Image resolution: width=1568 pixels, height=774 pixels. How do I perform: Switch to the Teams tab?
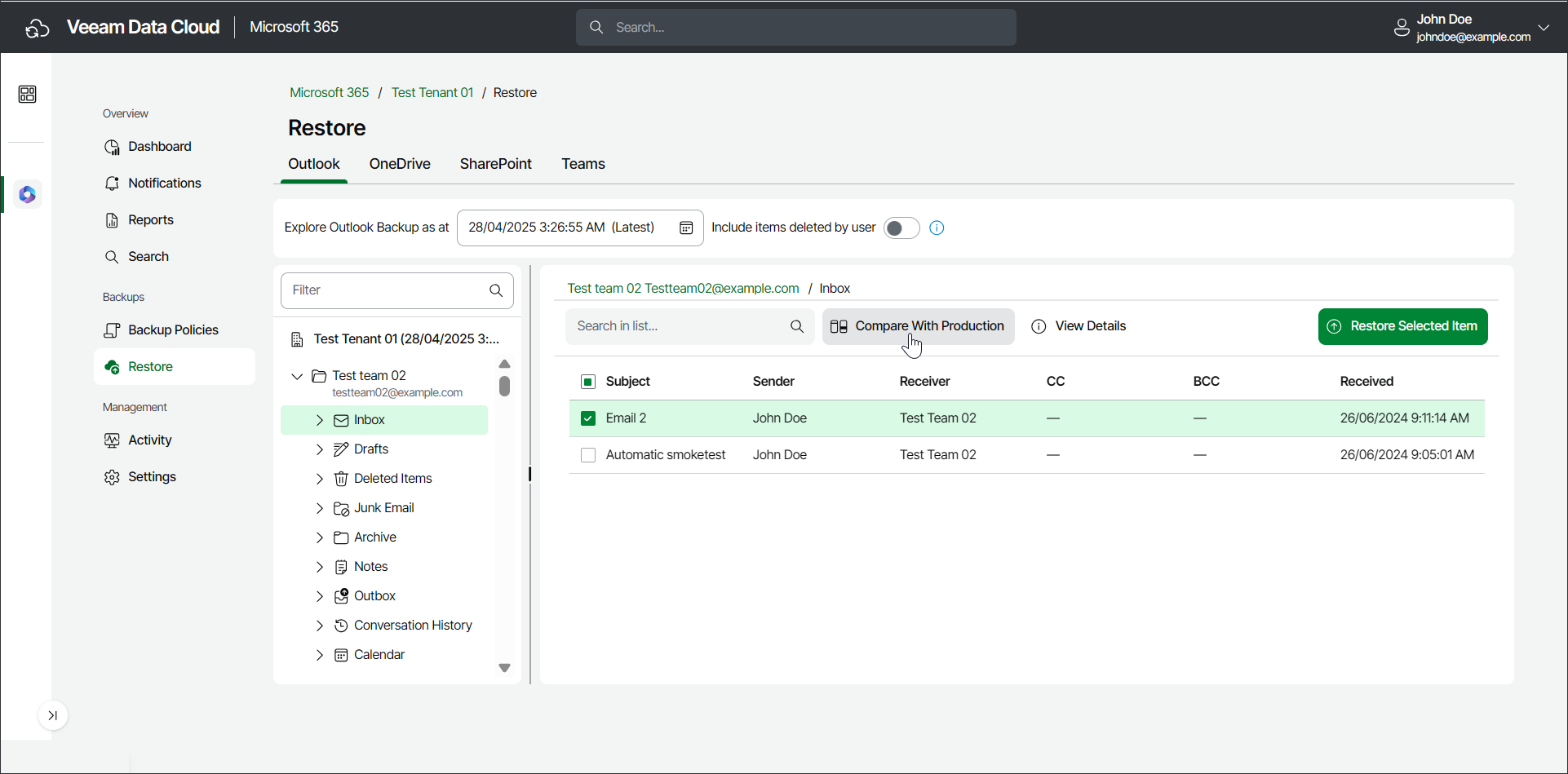click(582, 164)
